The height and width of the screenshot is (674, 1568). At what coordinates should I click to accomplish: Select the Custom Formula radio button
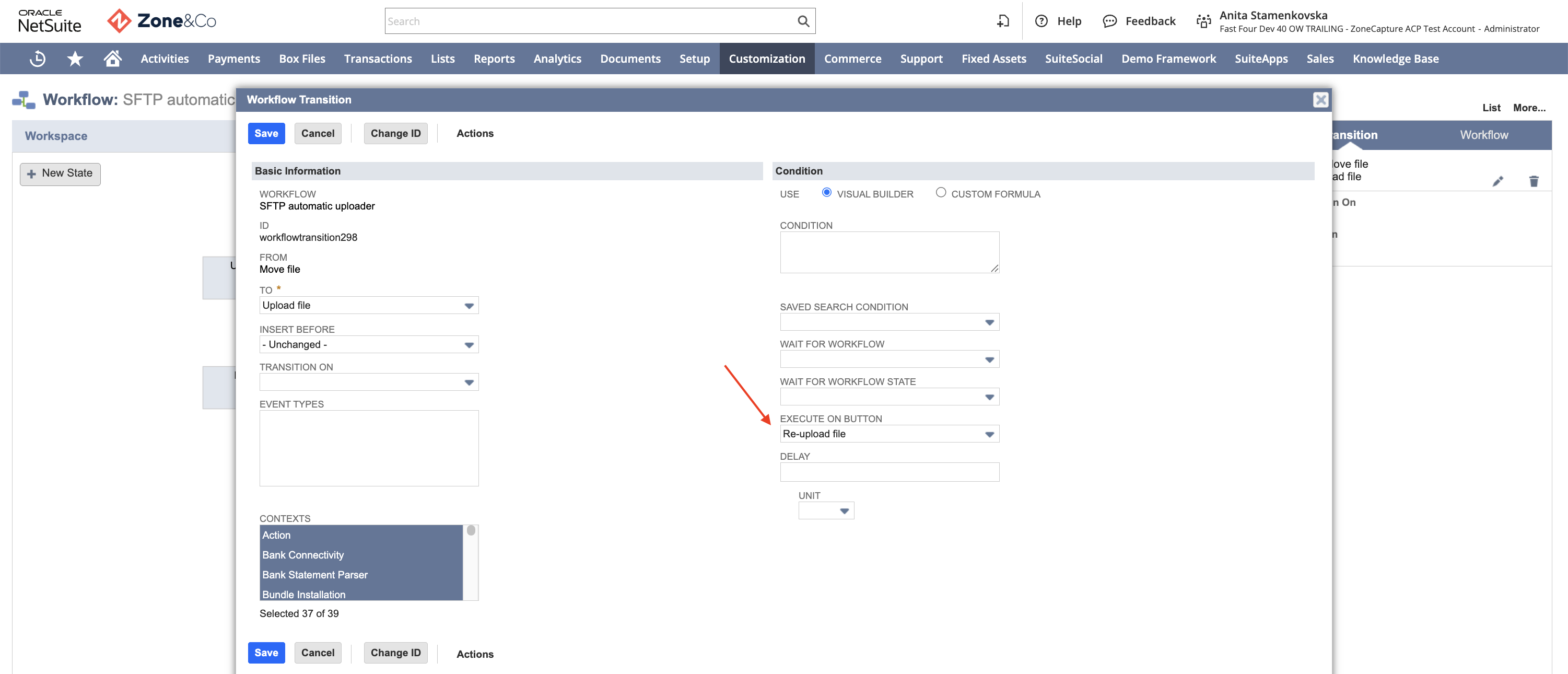click(941, 192)
